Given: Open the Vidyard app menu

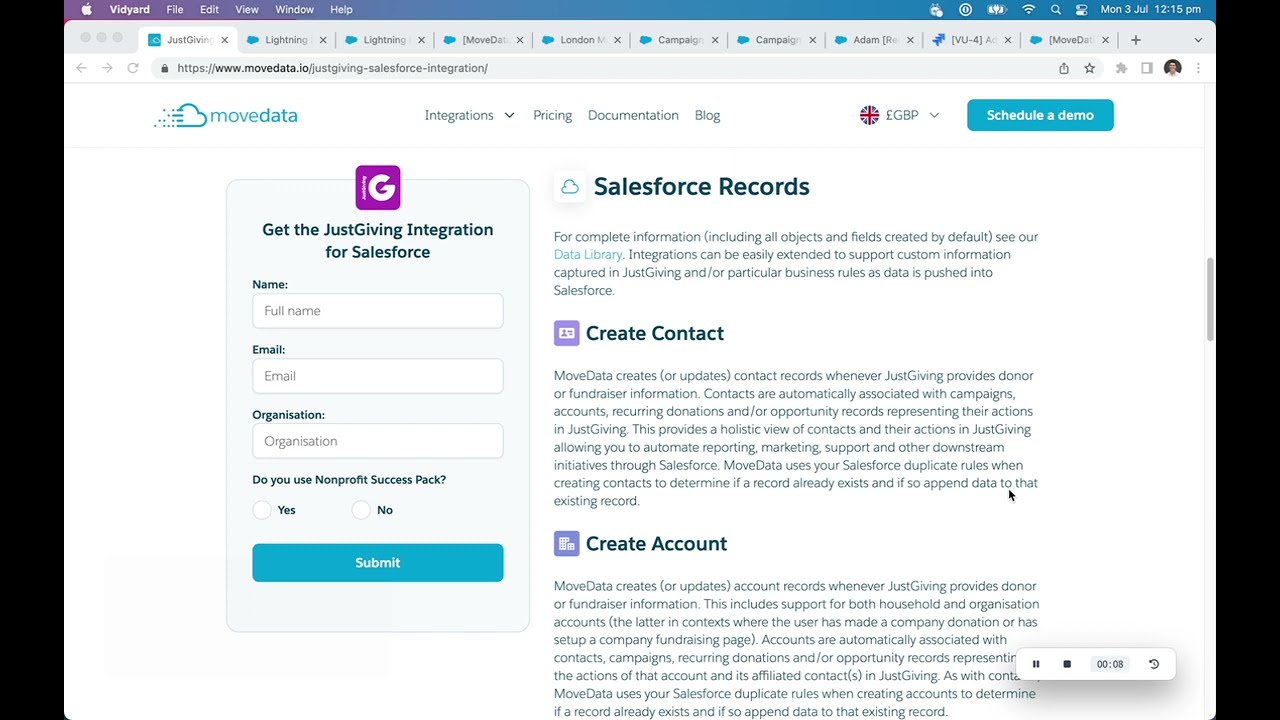Looking at the screenshot, I should tap(130, 9).
